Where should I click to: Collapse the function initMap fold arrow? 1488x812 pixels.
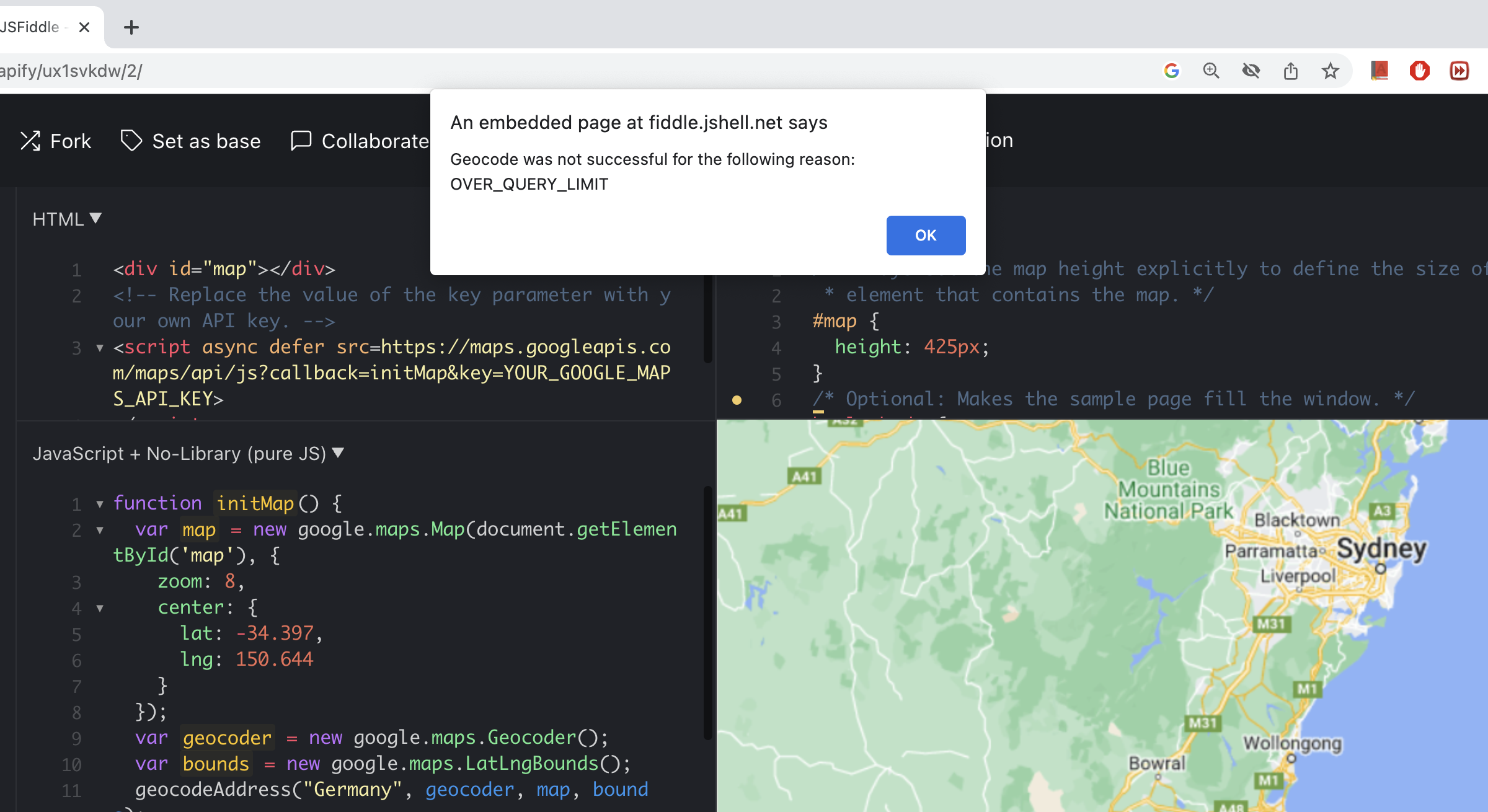99,504
